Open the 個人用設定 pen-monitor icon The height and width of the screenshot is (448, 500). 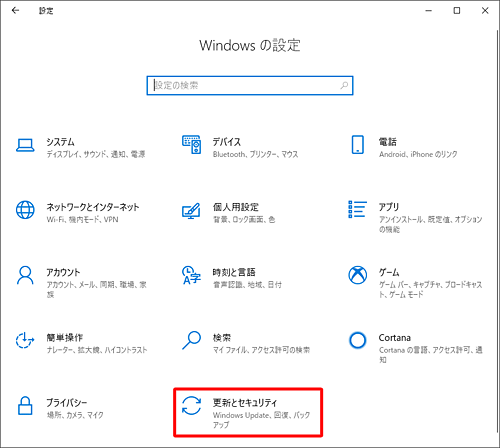[191, 211]
